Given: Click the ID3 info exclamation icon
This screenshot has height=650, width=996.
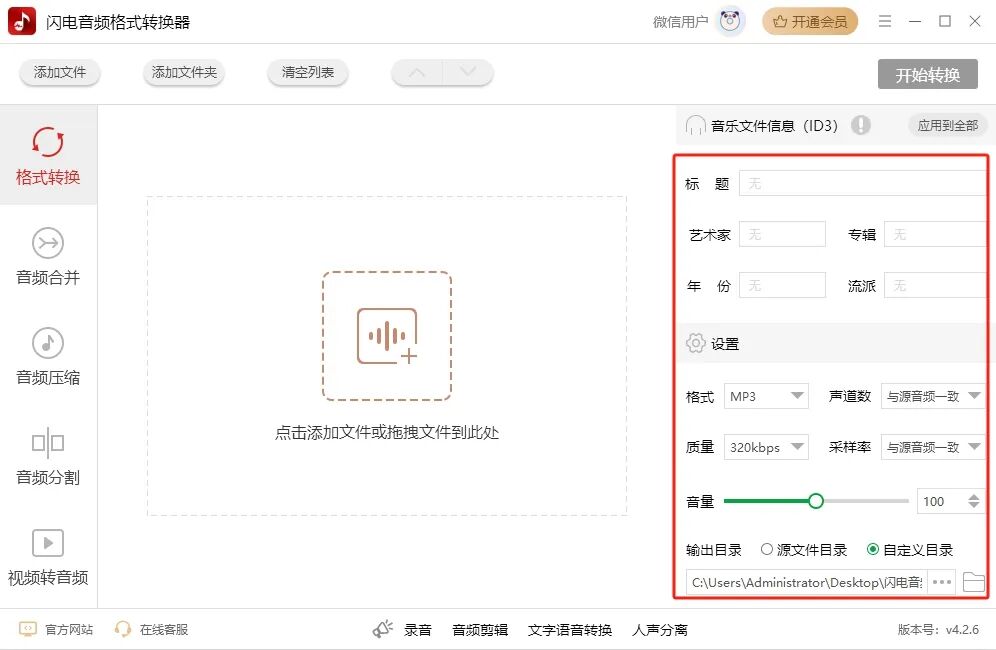Looking at the screenshot, I should tap(861, 125).
